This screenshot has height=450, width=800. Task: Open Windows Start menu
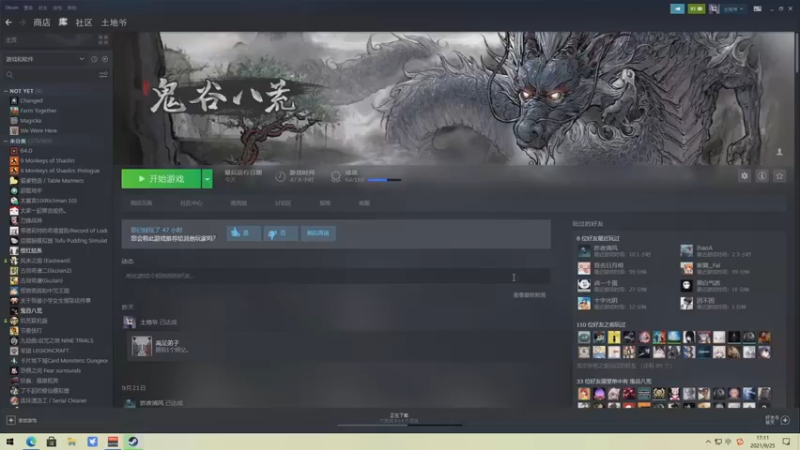pos(10,441)
